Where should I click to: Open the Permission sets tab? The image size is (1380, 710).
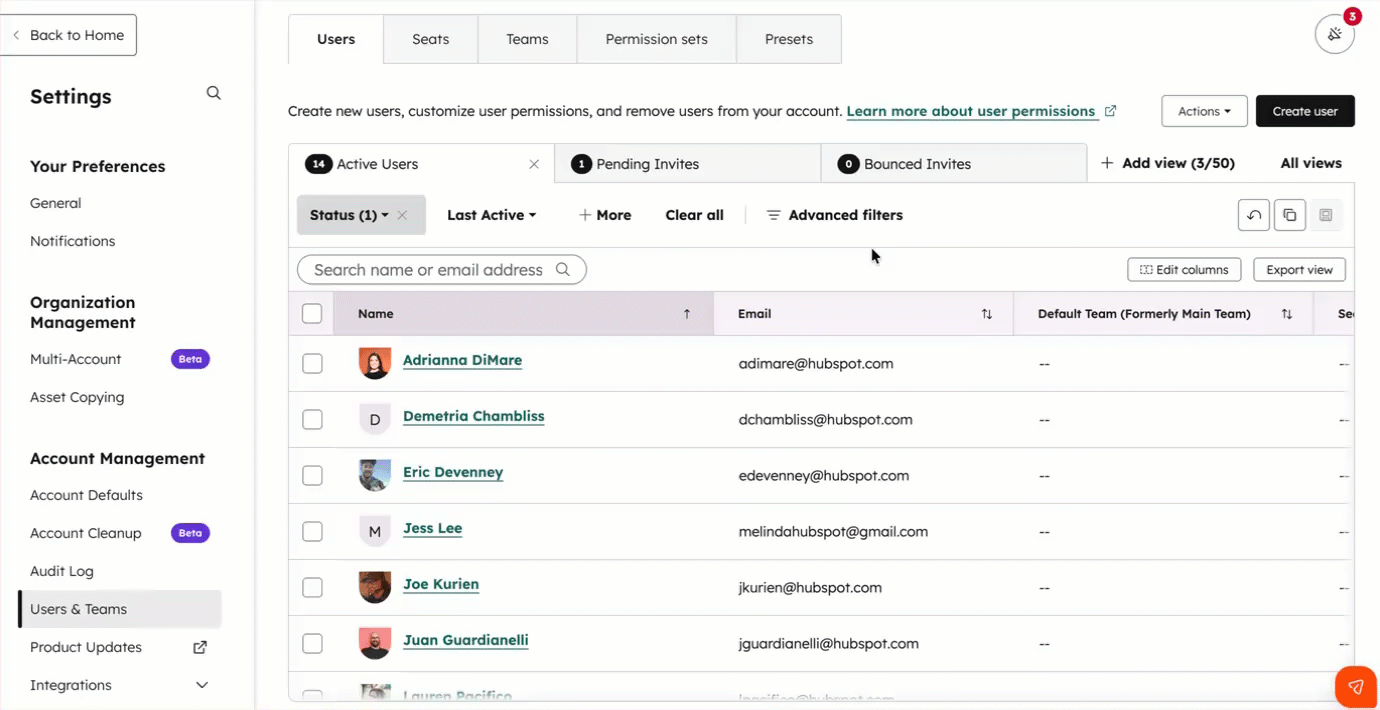pyautogui.click(x=656, y=39)
